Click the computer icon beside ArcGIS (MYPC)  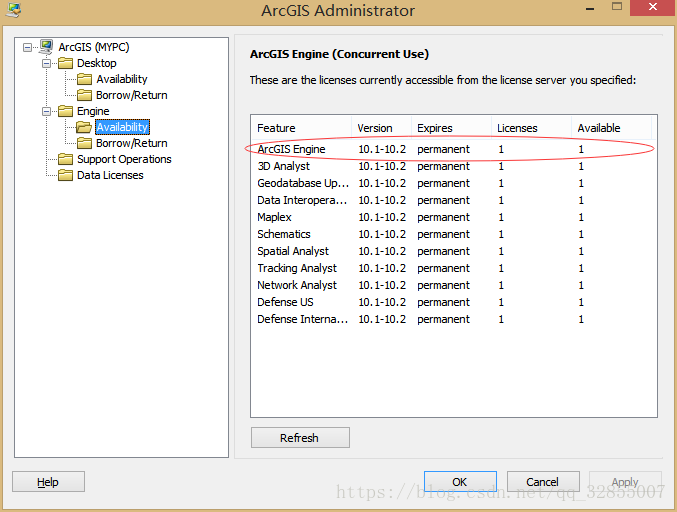[x=46, y=47]
